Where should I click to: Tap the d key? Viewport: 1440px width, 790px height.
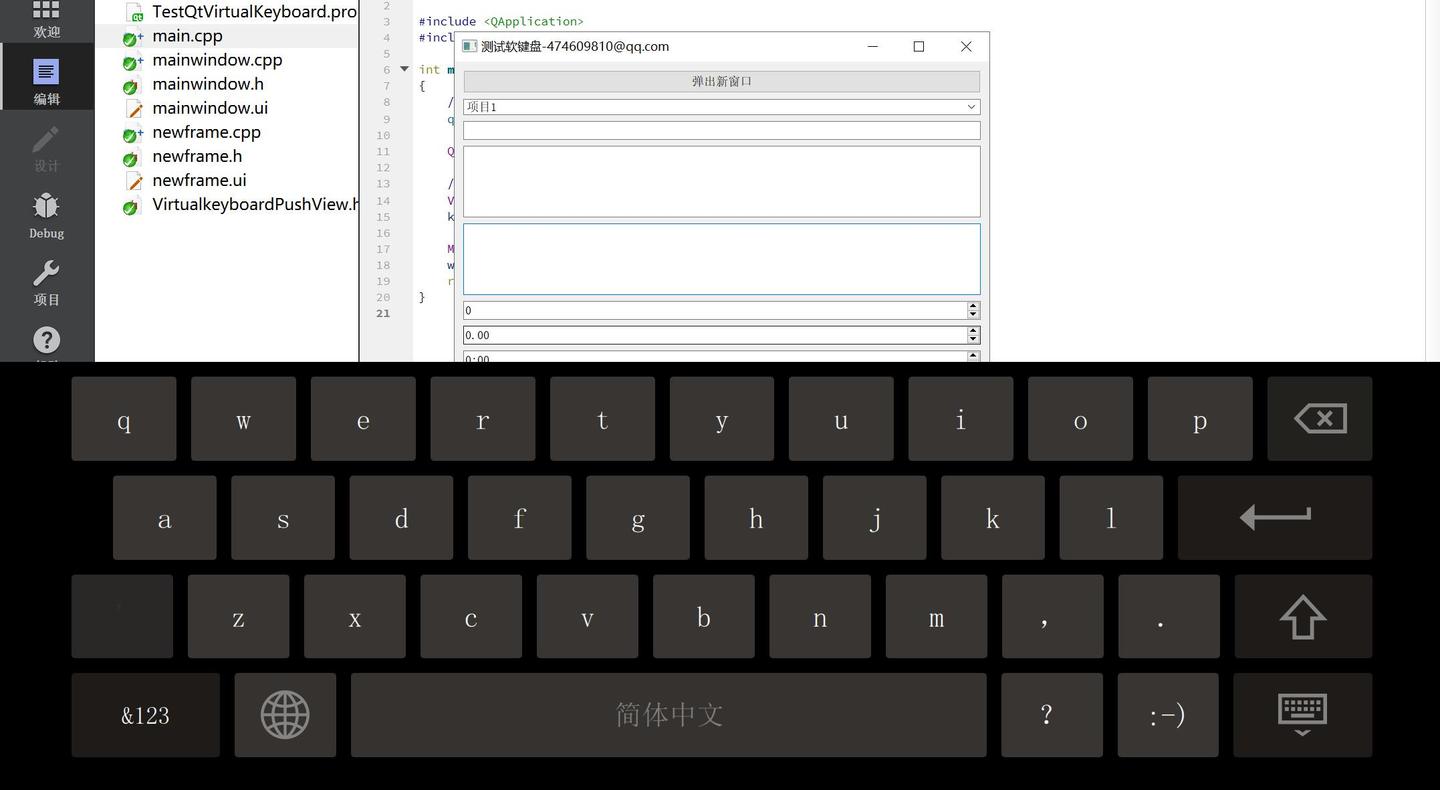click(401, 517)
